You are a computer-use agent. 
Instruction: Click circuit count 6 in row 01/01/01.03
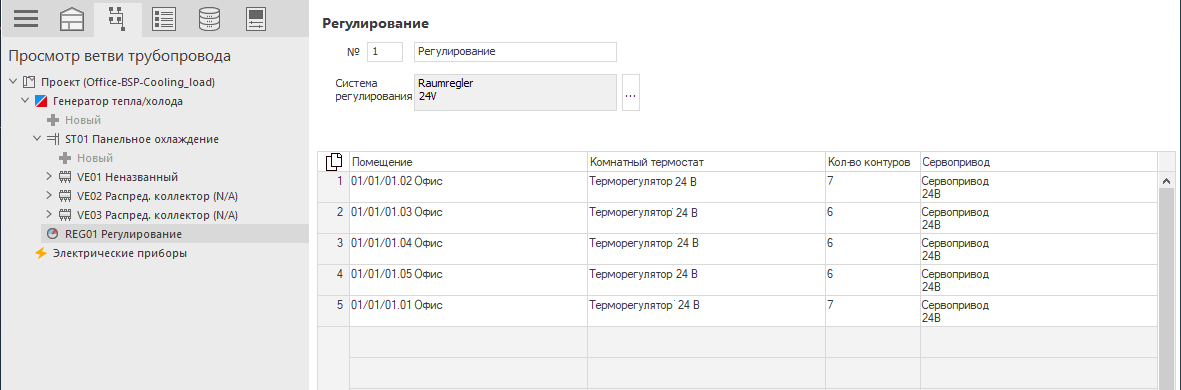[x=872, y=218]
